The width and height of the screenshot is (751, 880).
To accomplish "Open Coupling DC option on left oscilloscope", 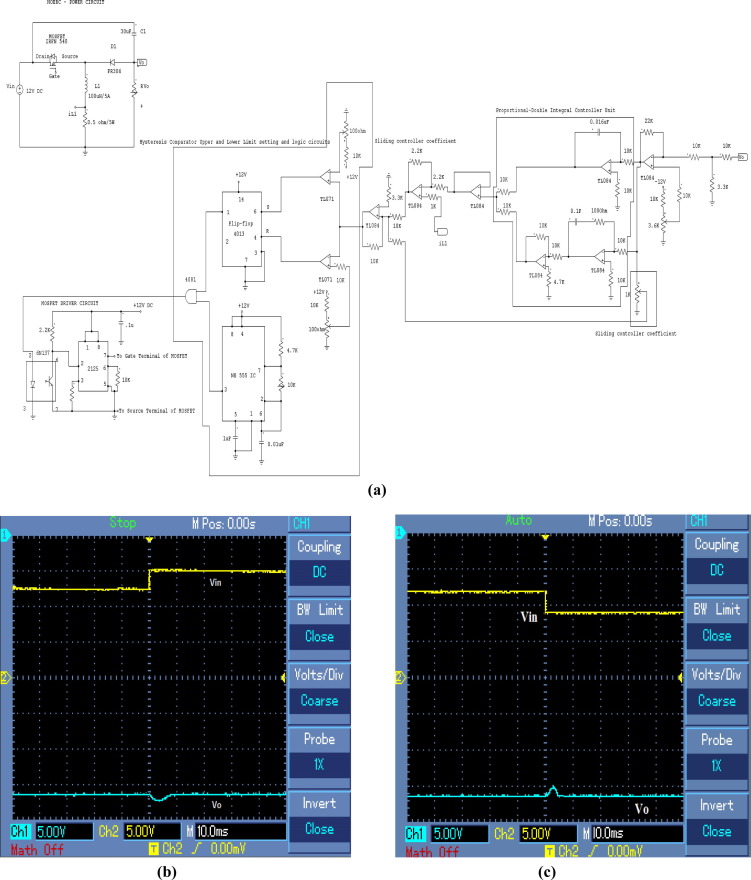I will [316, 559].
